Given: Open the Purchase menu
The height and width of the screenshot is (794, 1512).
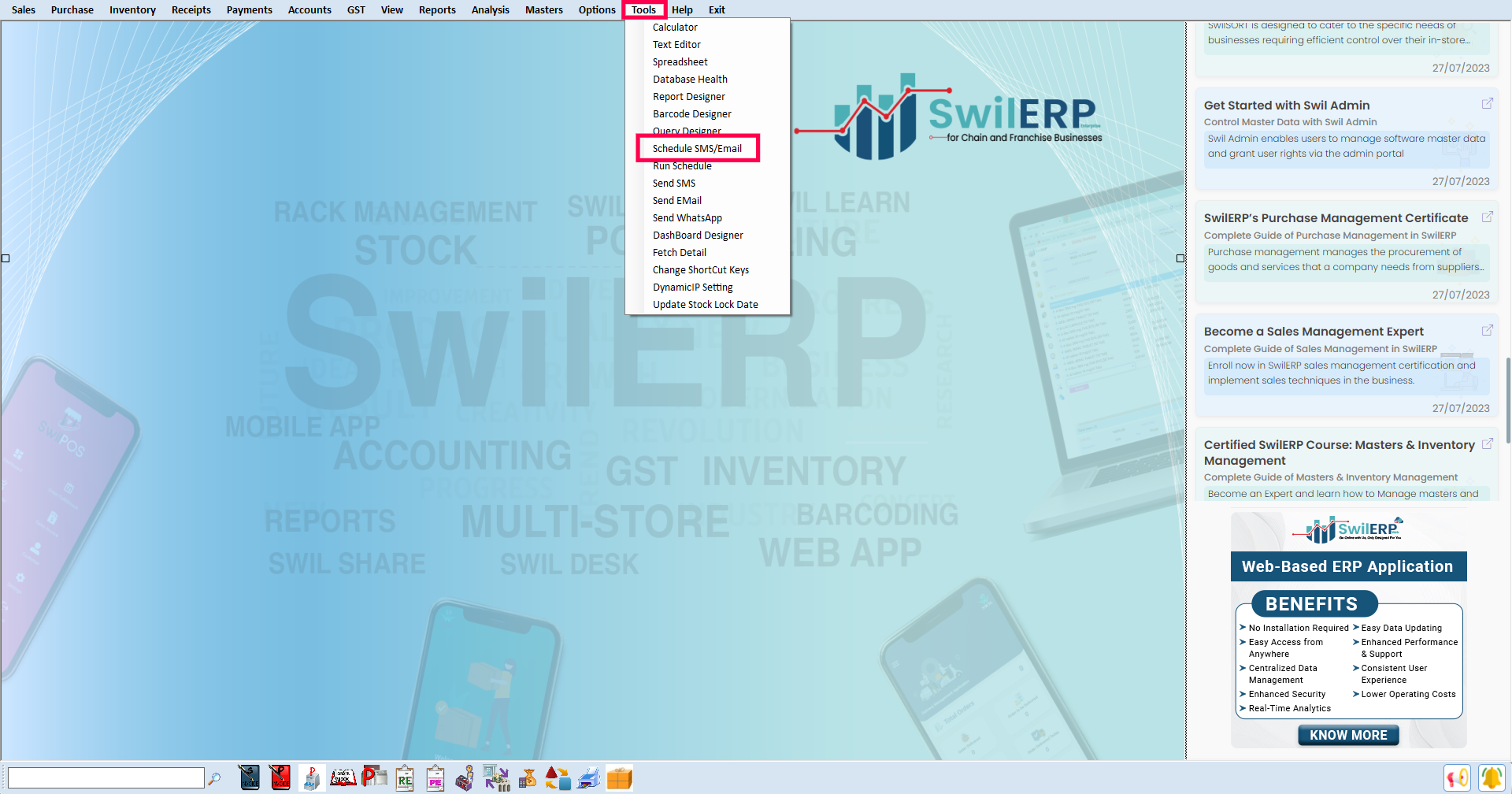Looking at the screenshot, I should (x=72, y=9).
